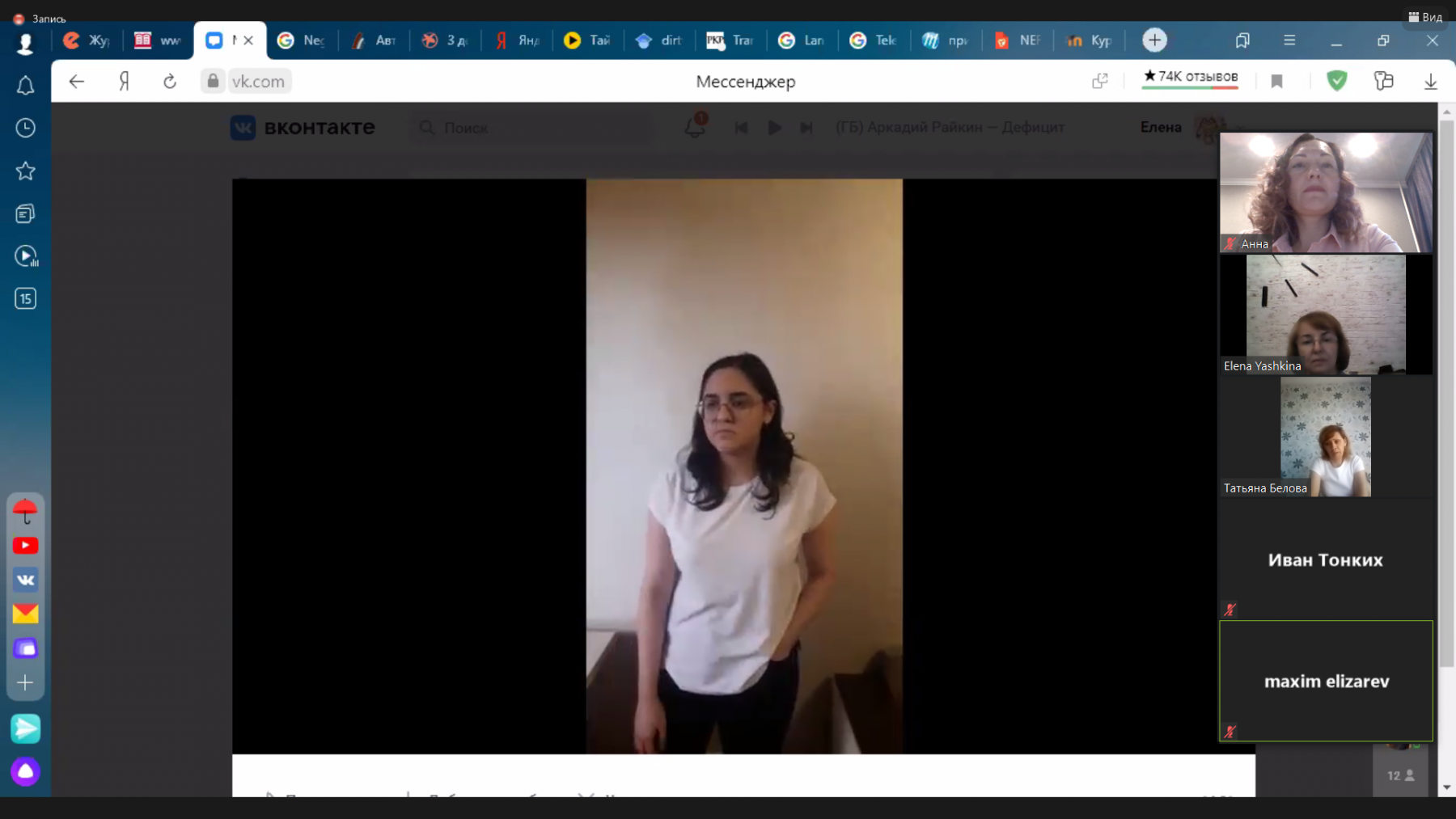
Task: Switch to the Tran tab
Action: (x=730, y=40)
